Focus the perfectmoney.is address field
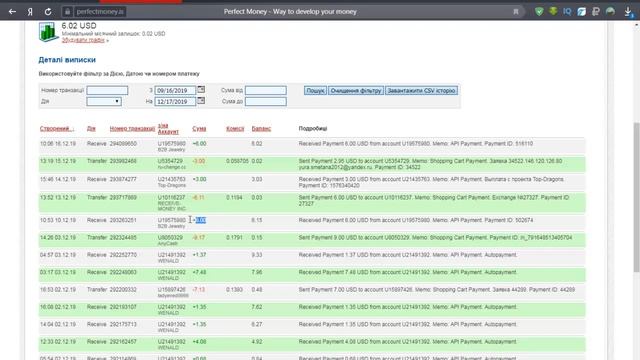640x360 pixels. [x=100, y=12]
